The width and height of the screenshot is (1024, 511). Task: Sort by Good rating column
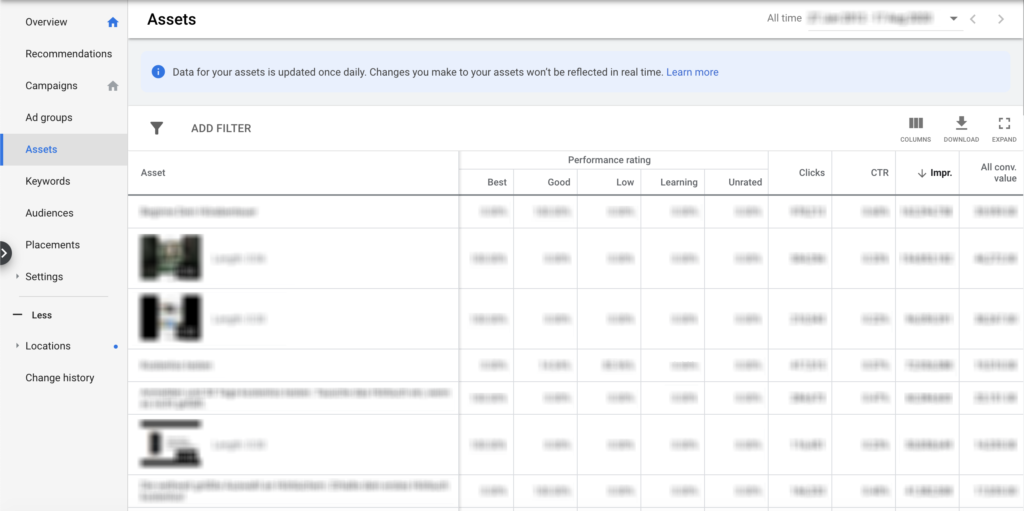pyautogui.click(x=558, y=182)
